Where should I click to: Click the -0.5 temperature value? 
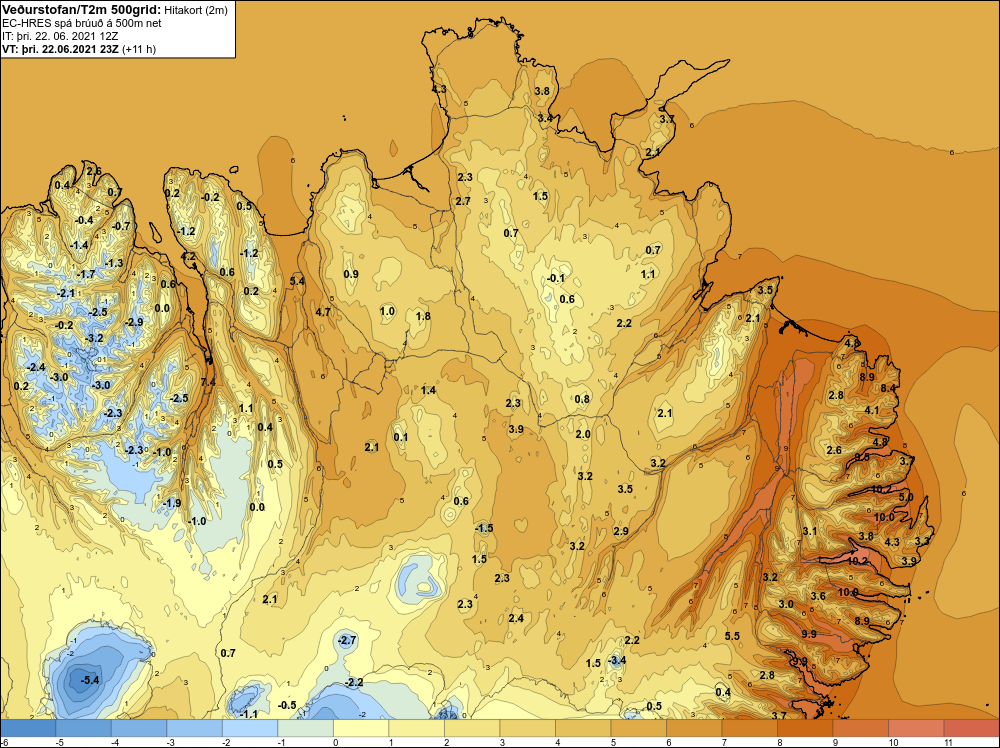[x=287, y=705]
